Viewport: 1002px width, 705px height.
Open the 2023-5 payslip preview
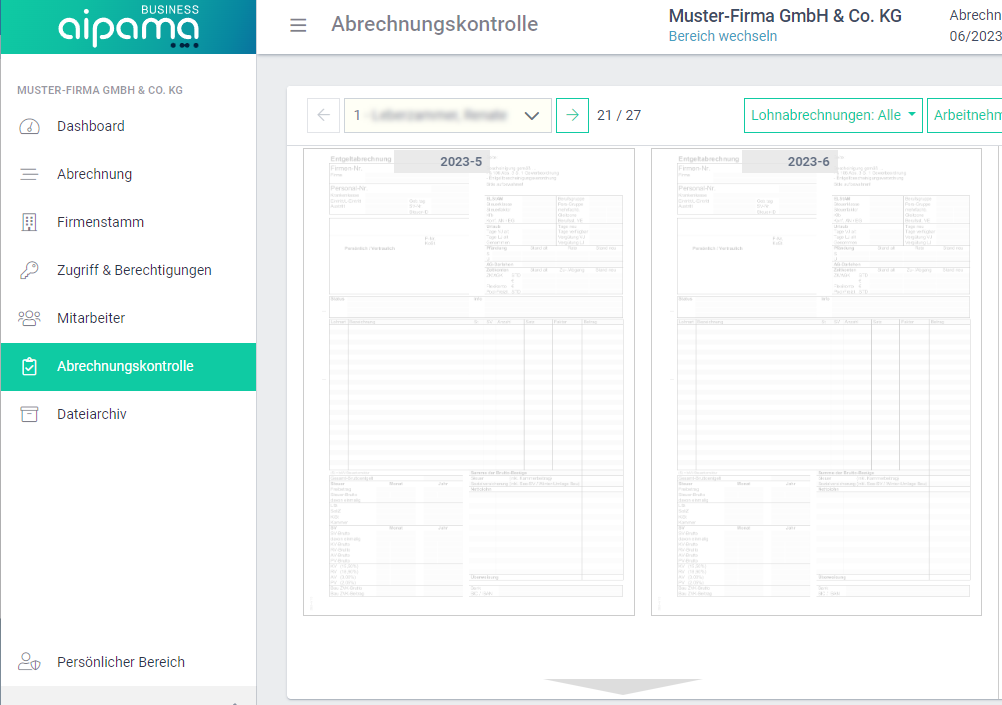click(469, 382)
